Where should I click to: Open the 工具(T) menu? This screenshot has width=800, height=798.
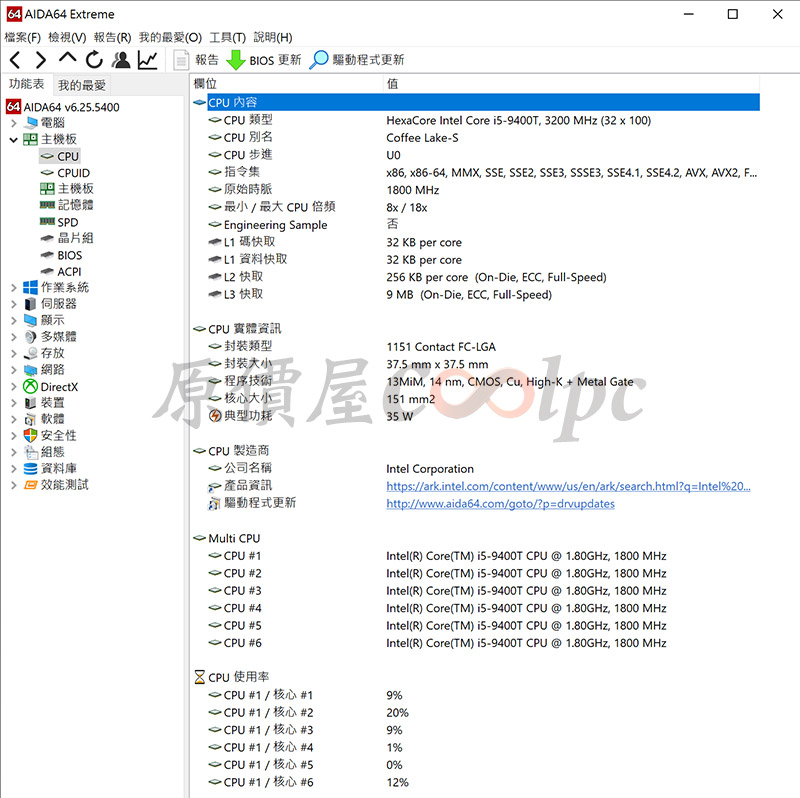(x=228, y=37)
